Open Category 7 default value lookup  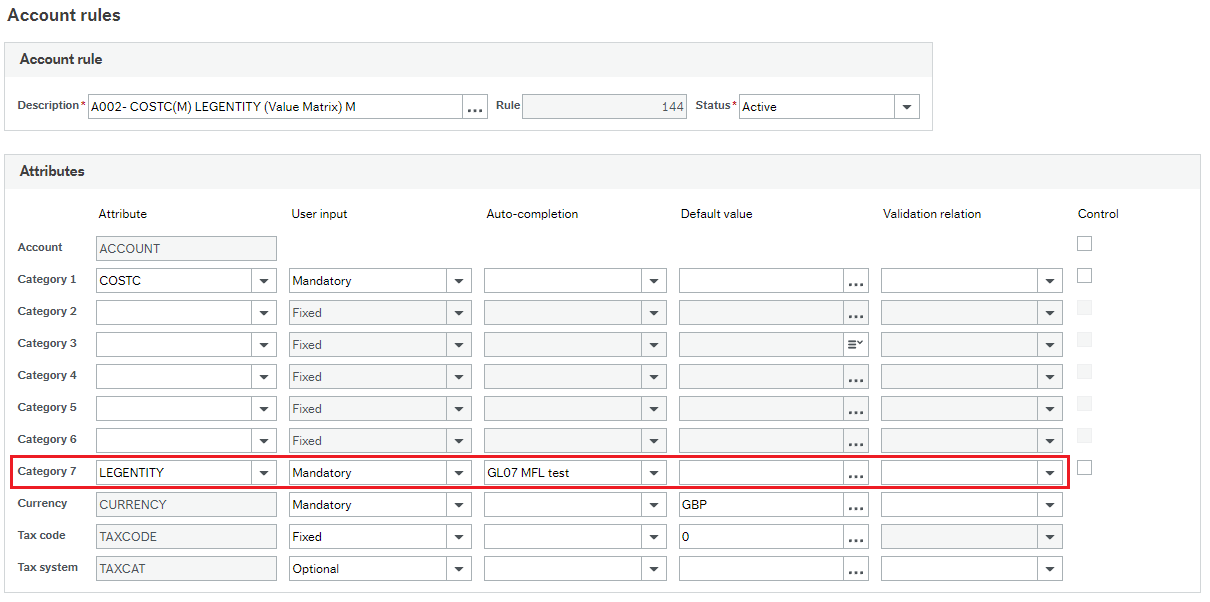[x=855, y=471]
